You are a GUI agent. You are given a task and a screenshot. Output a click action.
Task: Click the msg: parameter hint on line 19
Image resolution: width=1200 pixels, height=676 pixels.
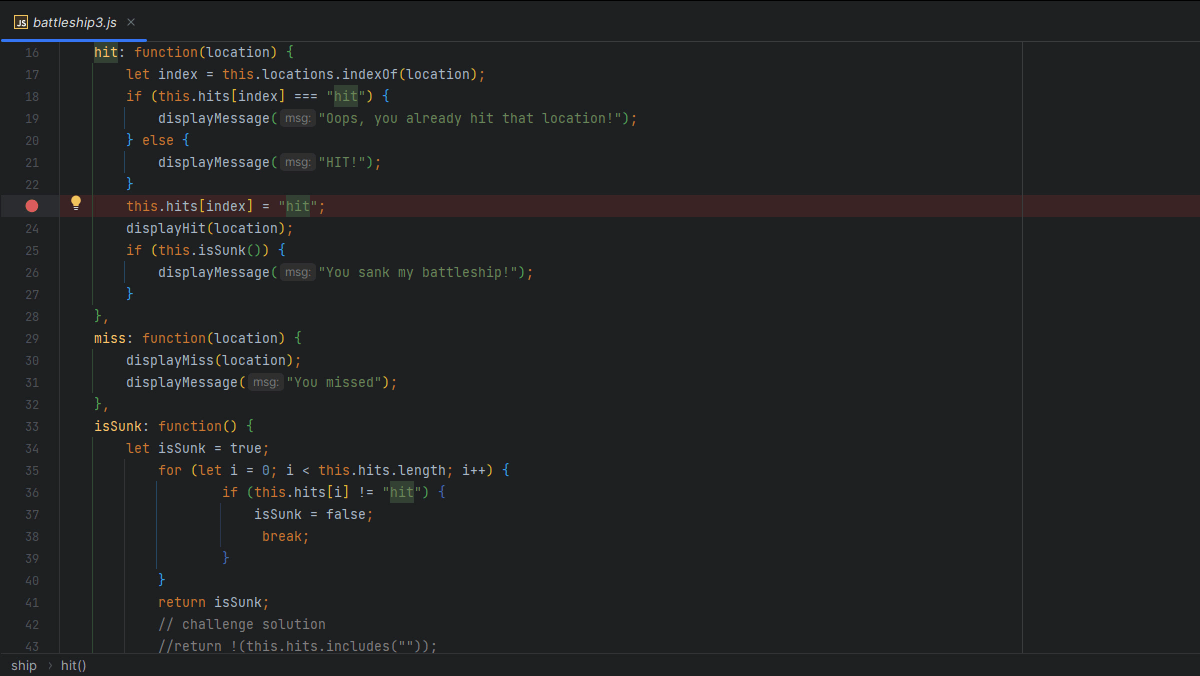[297, 118]
